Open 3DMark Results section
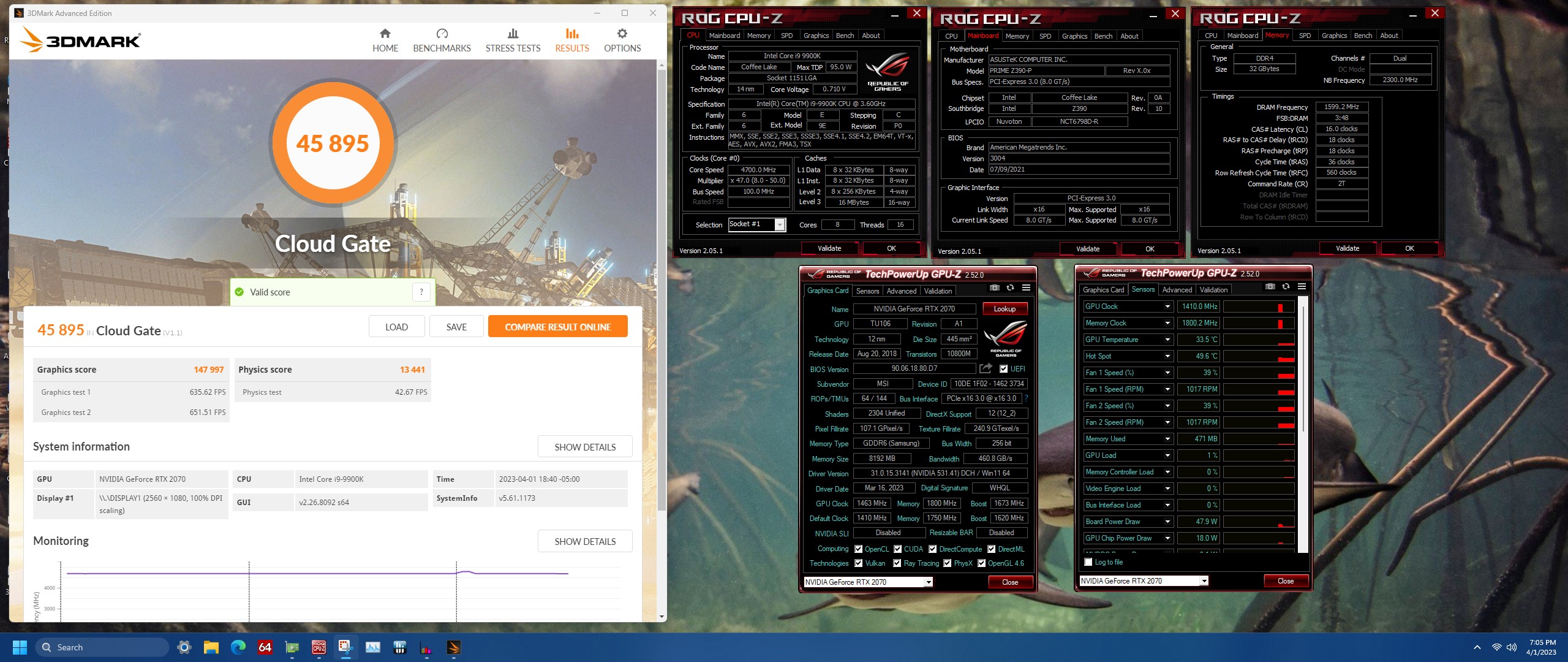1568x662 pixels. (x=572, y=40)
